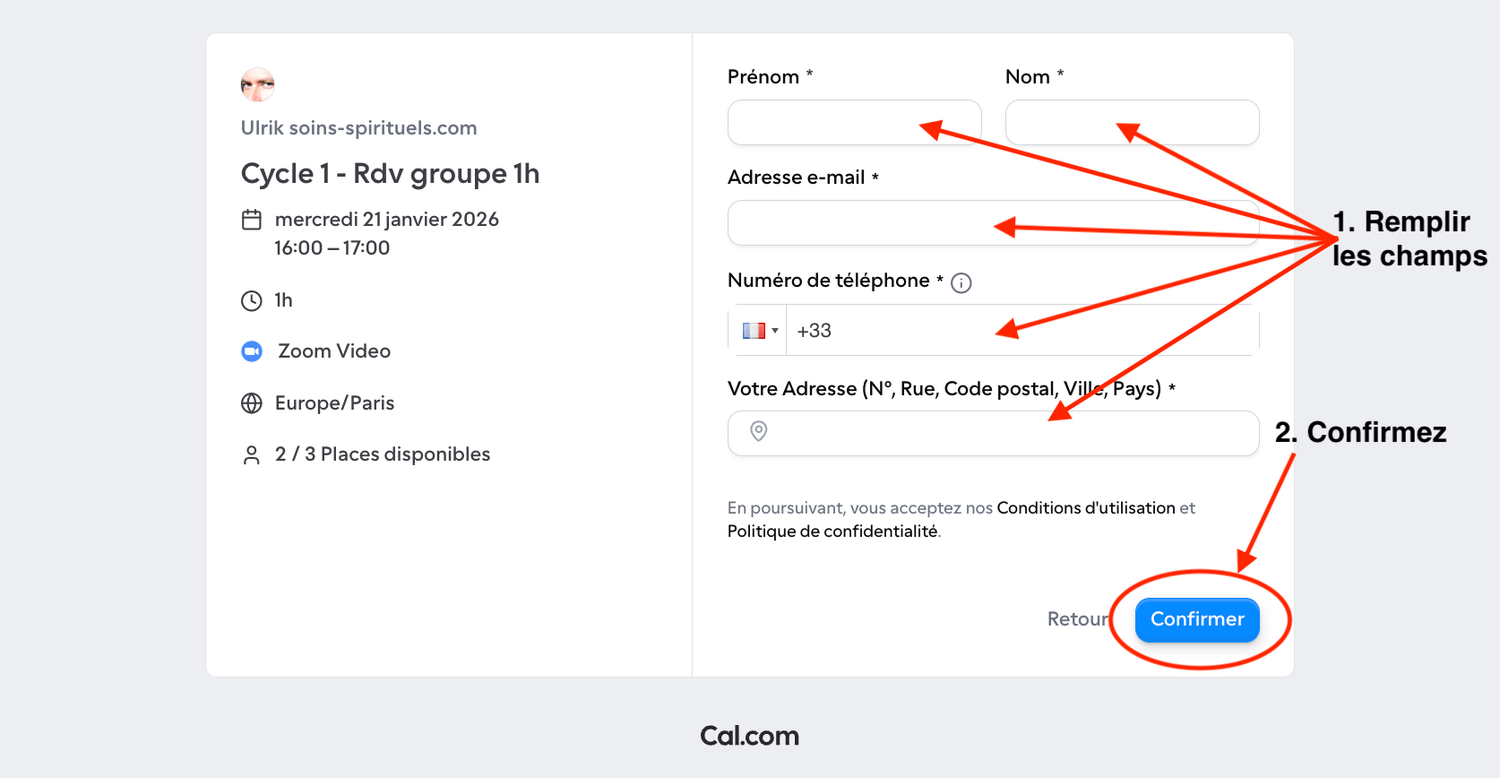Click the info icon beside Numéro de téléphone
The width and height of the screenshot is (1500, 778).
coord(961,283)
